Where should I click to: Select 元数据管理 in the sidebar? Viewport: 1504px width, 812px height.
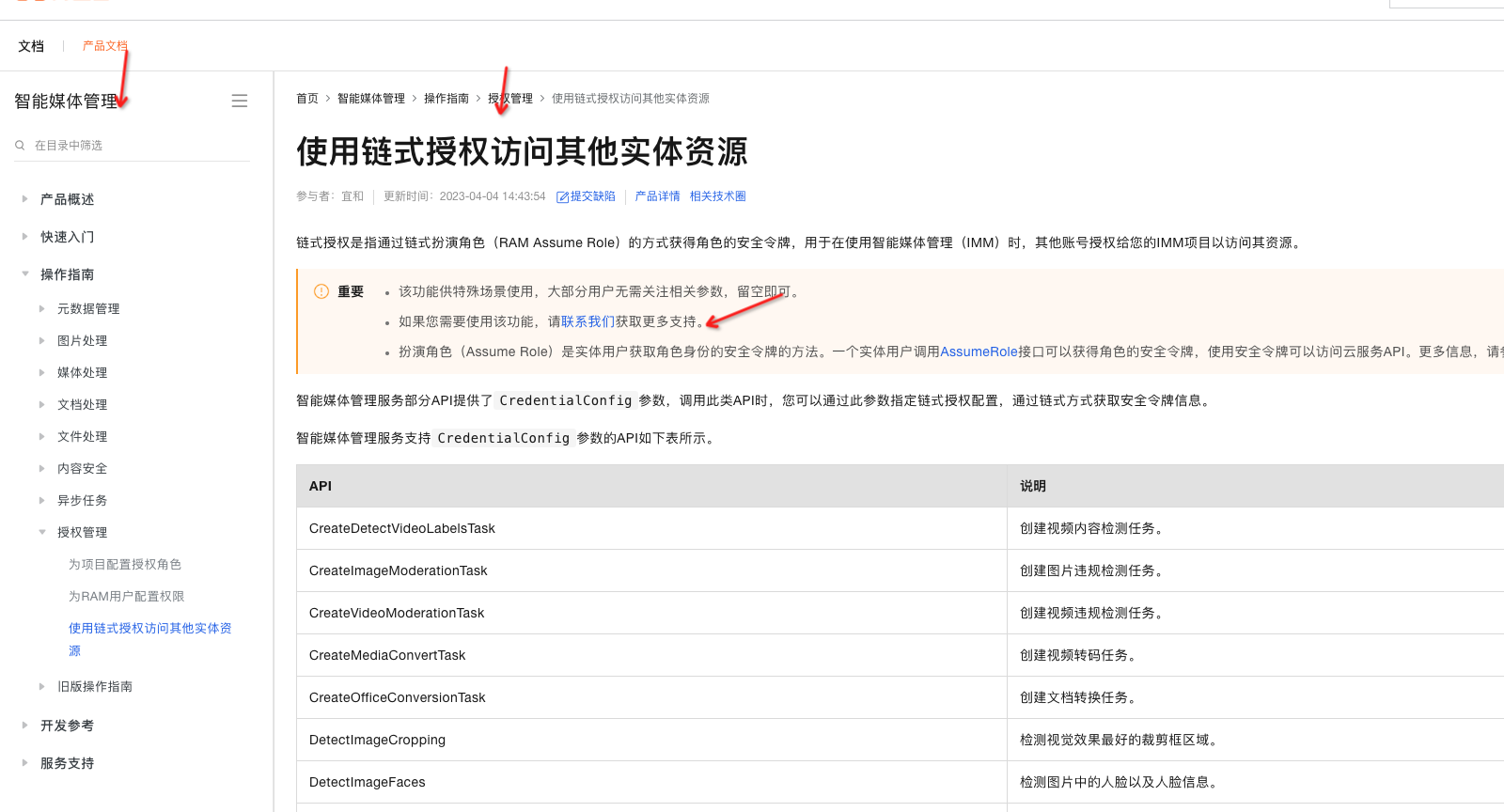click(x=88, y=308)
